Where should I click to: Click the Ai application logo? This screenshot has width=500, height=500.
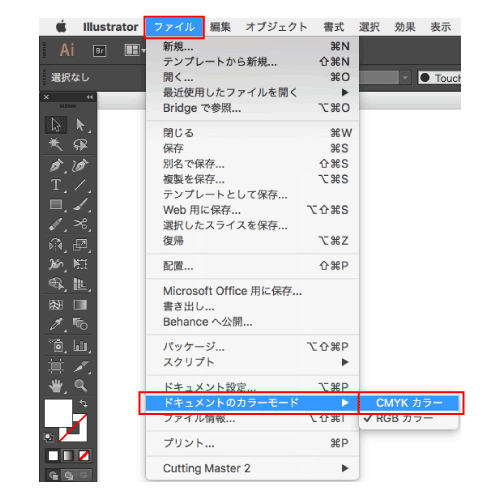click(67, 50)
